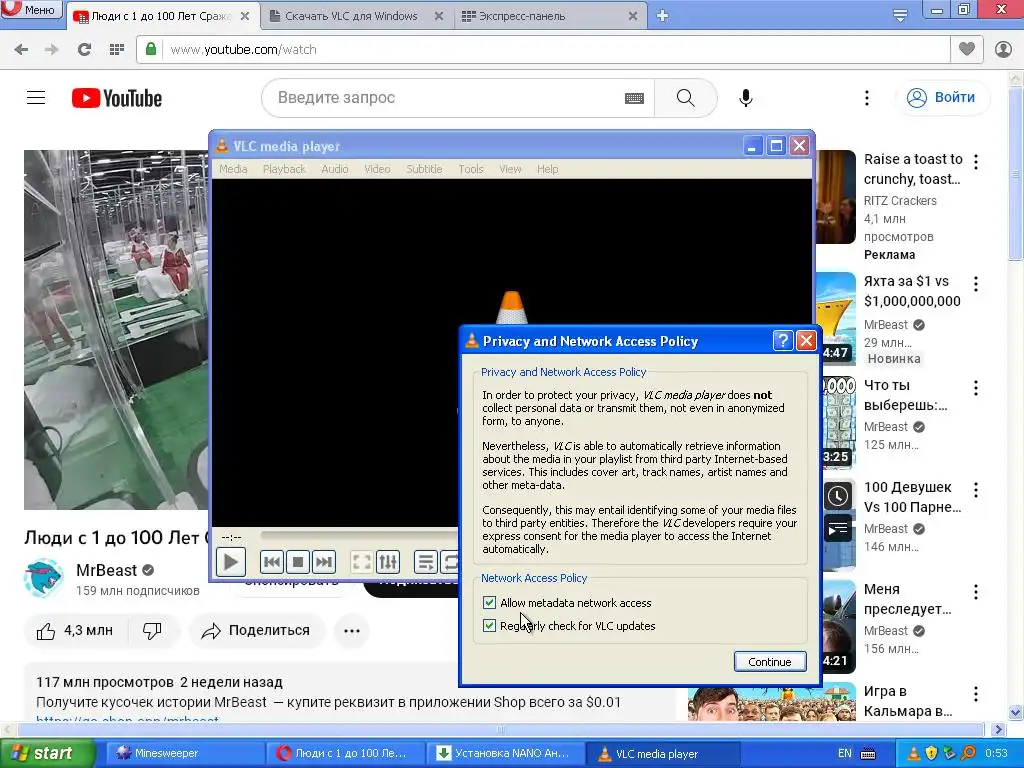Open Яхта за $1 vs $1,000,000,000 video

pyautogui.click(x=912, y=291)
